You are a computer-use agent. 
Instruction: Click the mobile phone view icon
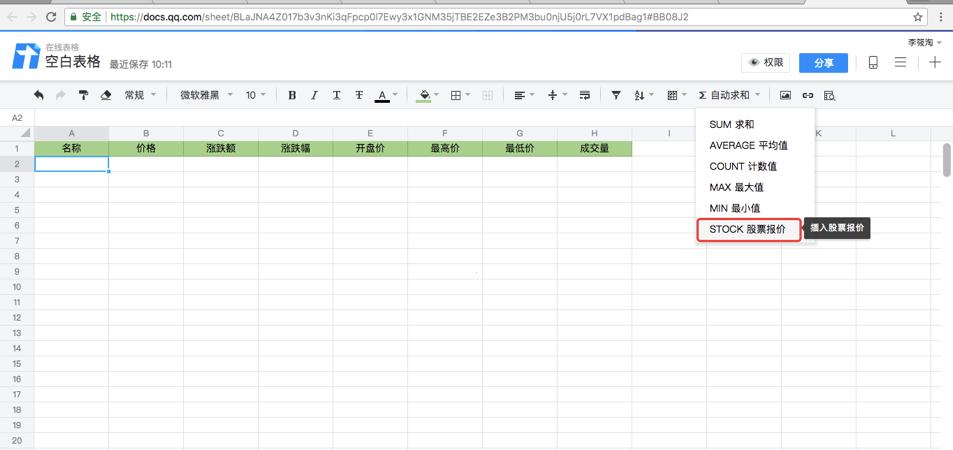873,63
